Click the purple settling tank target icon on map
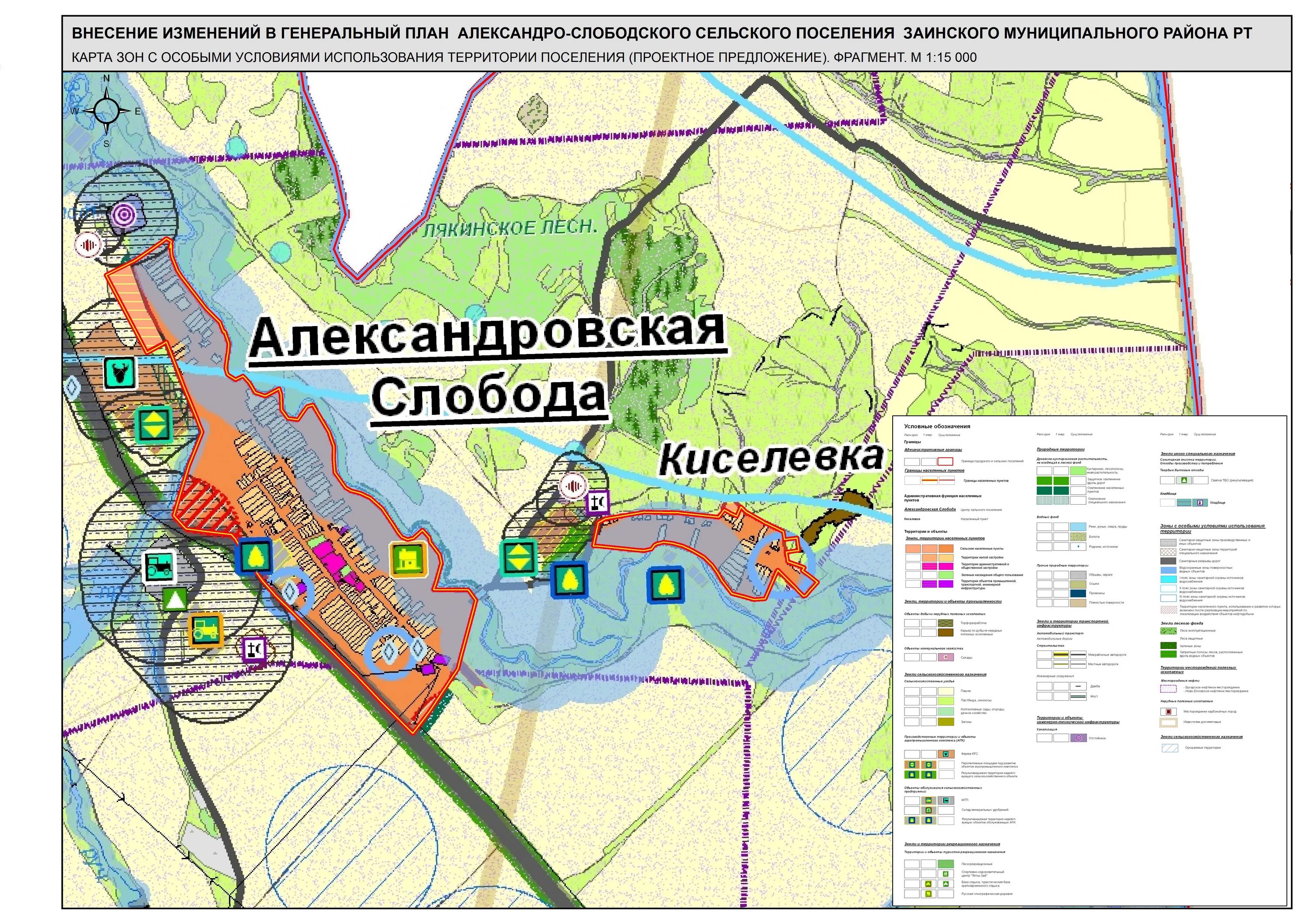The height and width of the screenshot is (924, 1307). click(125, 215)
